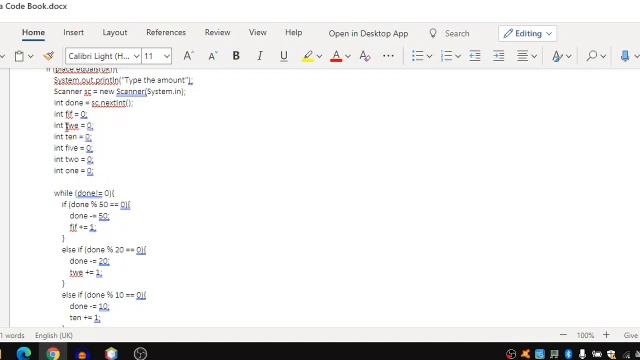Click the 'if (done % 50 == 0){' line
640x360 pixels.
point(96,204)
